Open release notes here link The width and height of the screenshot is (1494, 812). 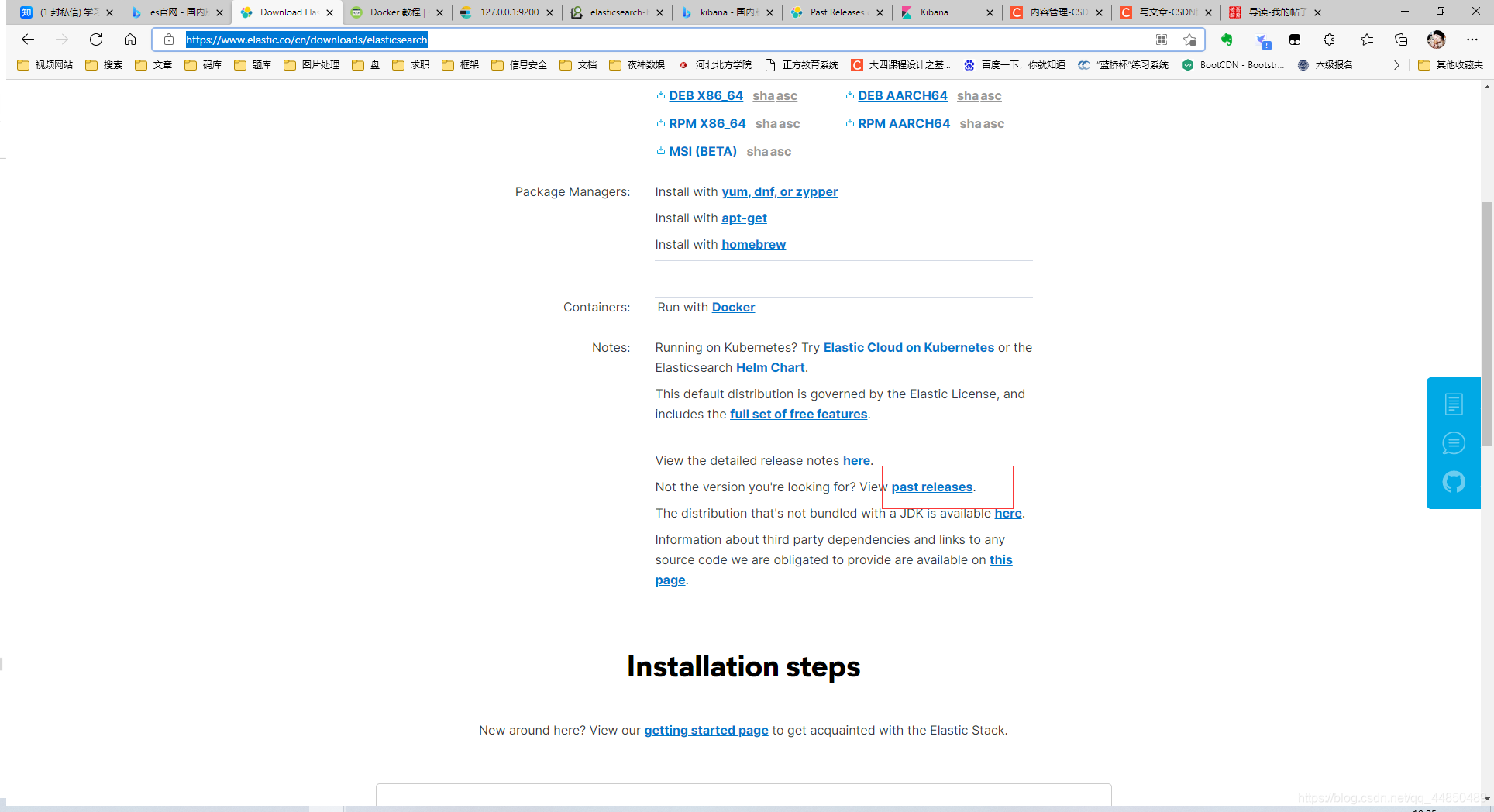(x=856, y=460)
